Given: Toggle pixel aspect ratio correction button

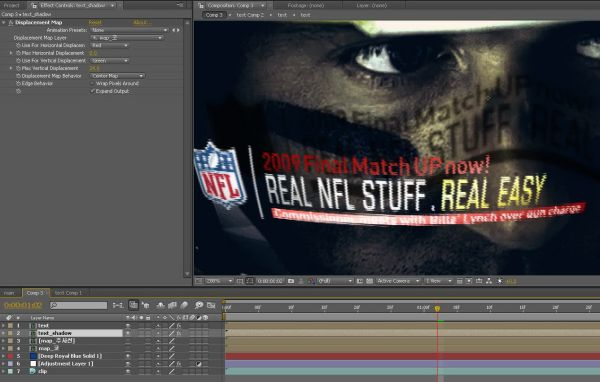Looking at the screenshot, I should pos(460,281).
